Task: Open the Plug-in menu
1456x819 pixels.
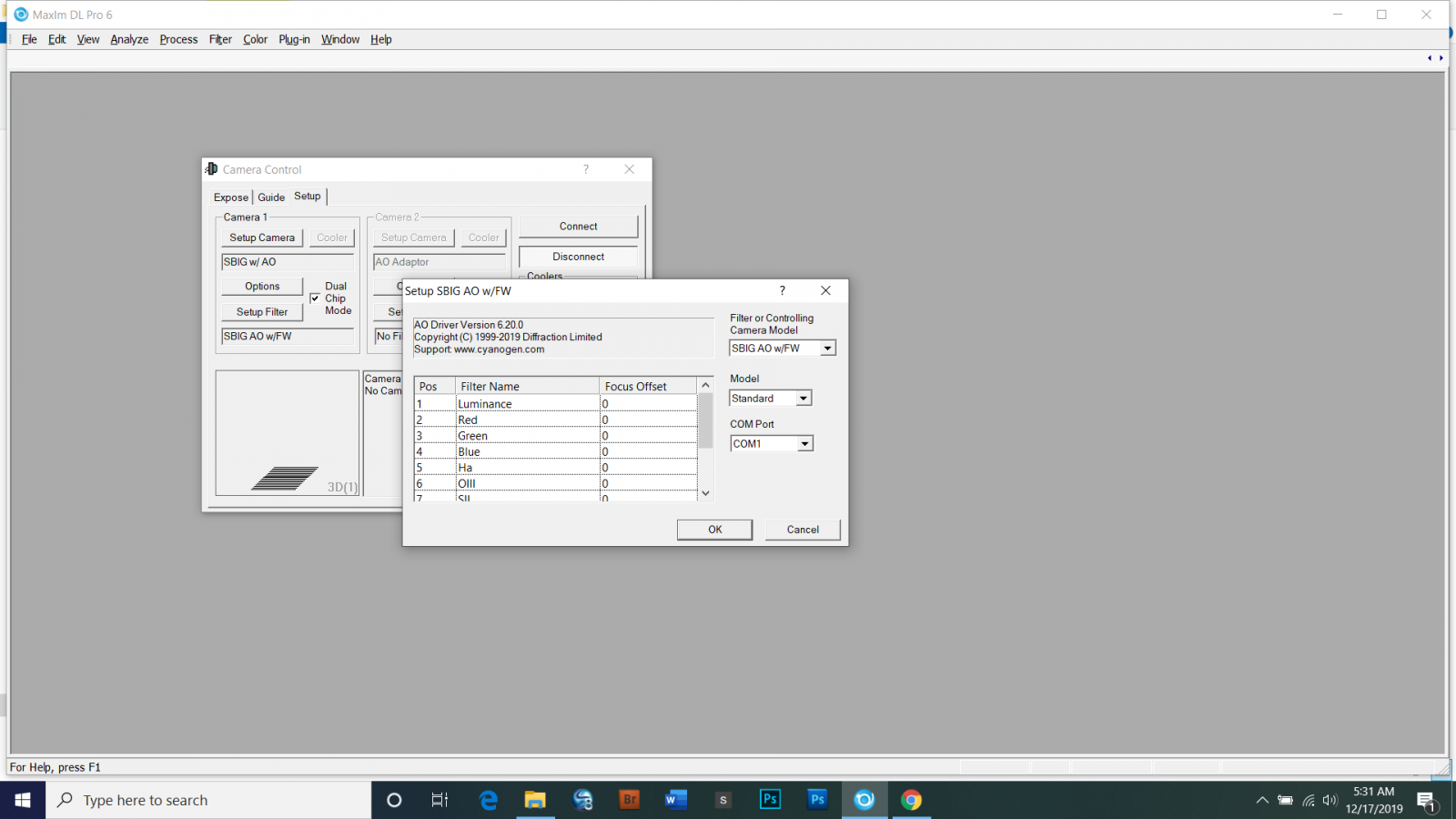Action: 294,39
